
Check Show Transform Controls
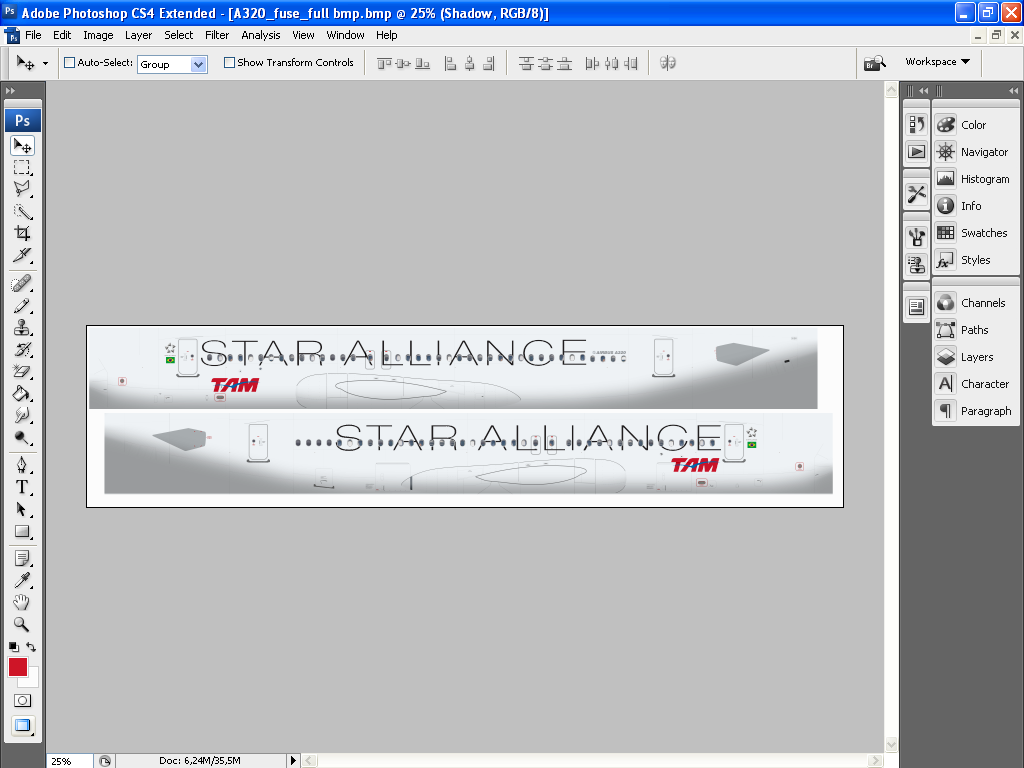(229, 63)
